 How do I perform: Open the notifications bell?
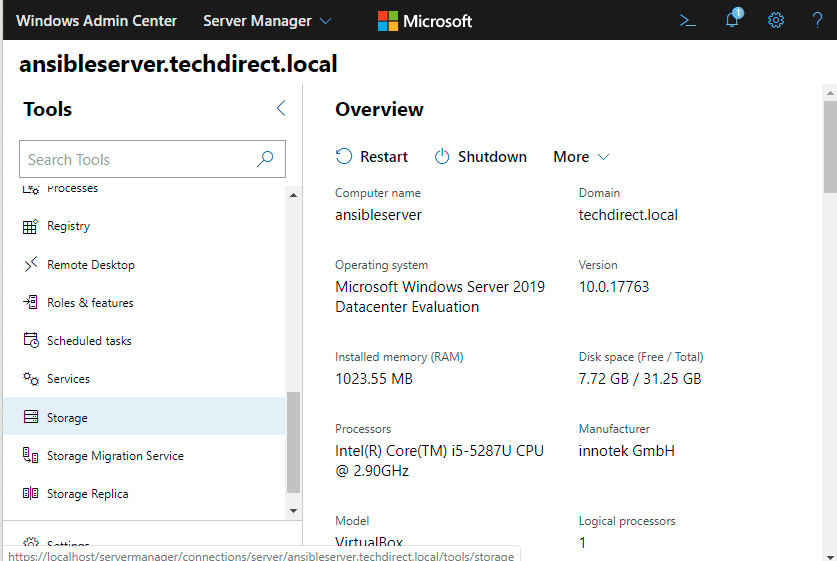732,20
